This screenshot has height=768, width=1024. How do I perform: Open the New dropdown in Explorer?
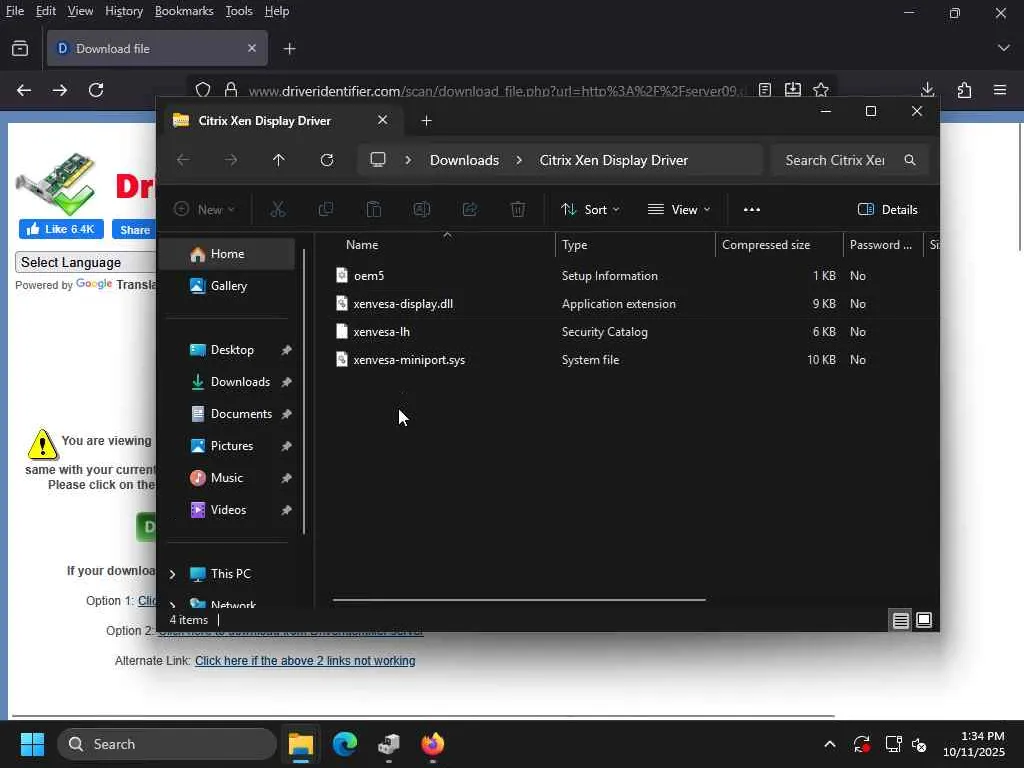[x=204, y=210]
